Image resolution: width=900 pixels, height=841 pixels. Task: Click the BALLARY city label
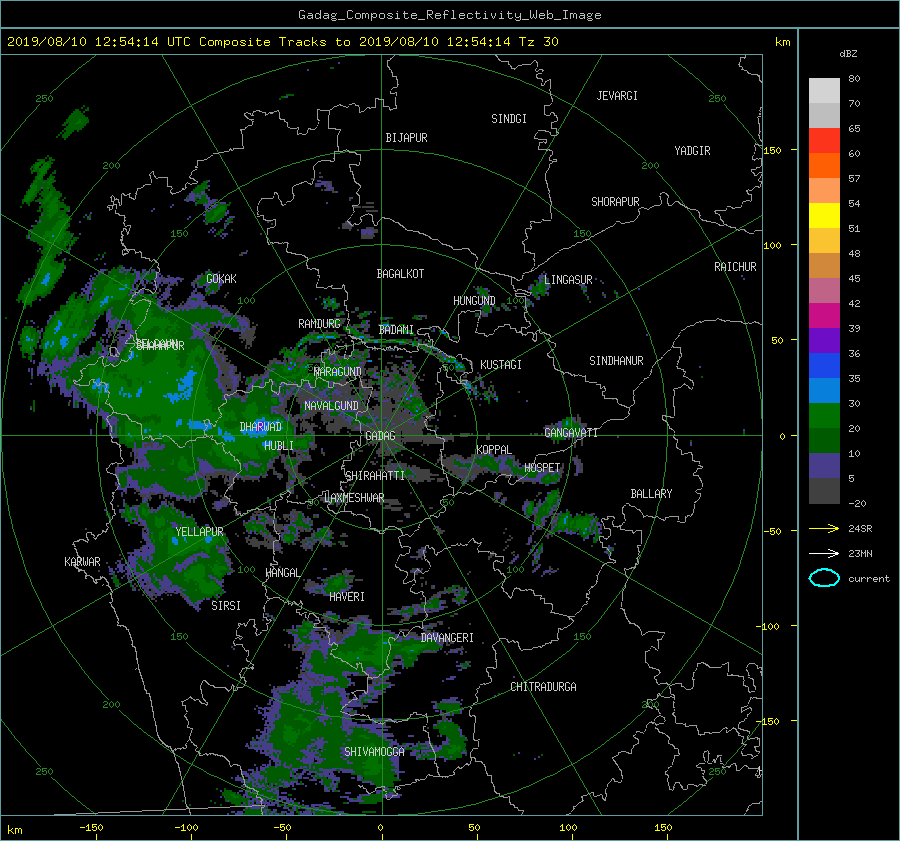coord(651,494)
